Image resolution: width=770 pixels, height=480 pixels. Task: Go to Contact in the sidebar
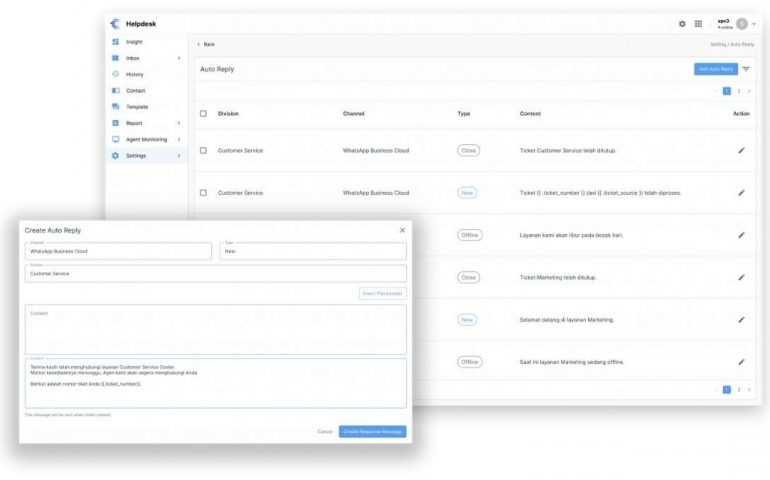[x=135, y=91]
